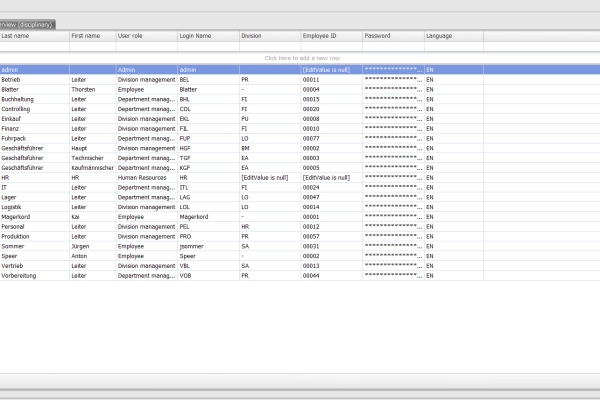Click the Password column header
The image size is (600, 400).
(393, 36)
